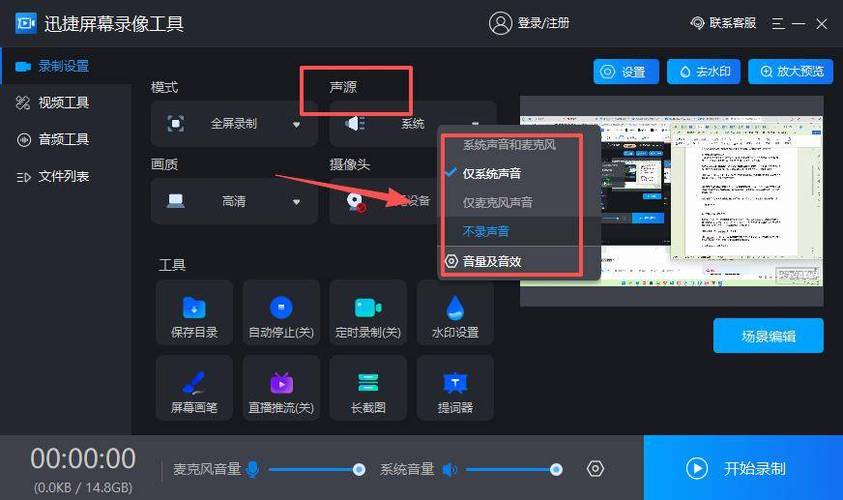Viewport: 843px width, 500px height.
Task: Click the 设置 settings button
Action: tap(626, 72)
